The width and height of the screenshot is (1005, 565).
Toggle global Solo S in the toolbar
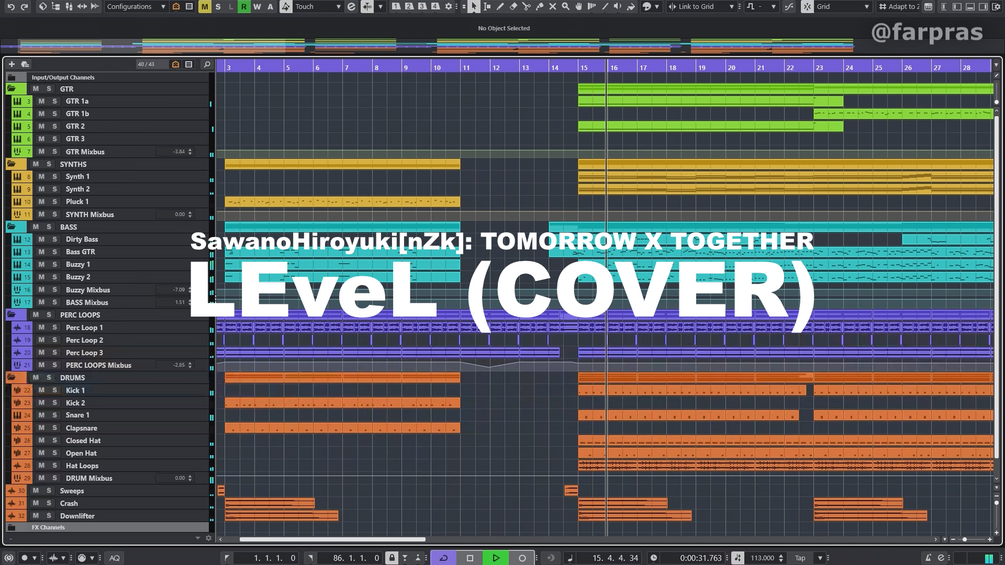click(x=218, y=6)
